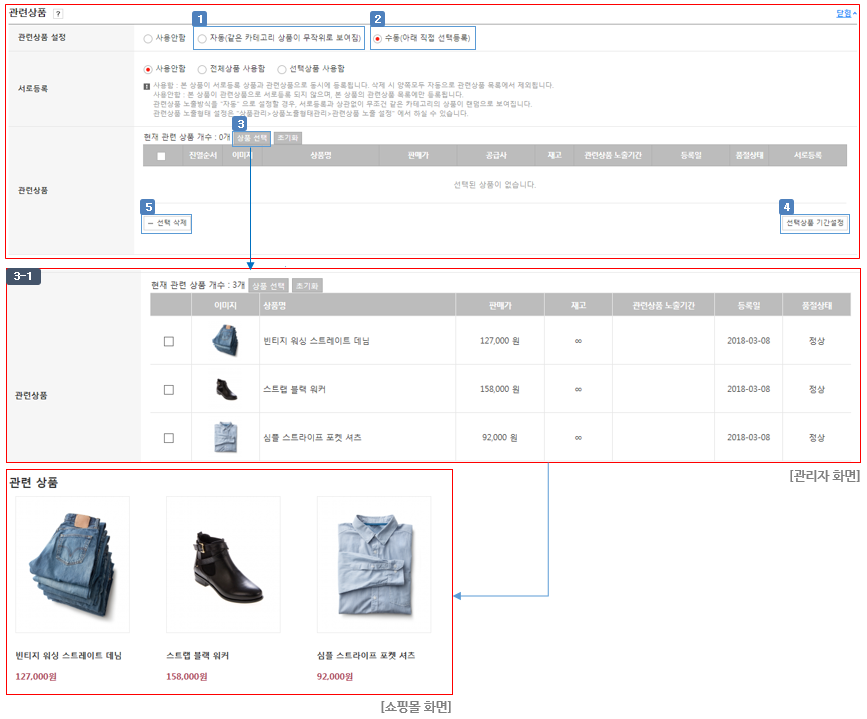Viewport: 867px width, 719px height.
Task: Click the striped shirt thumbnail in the admin table
Action: tap(226, 437)
